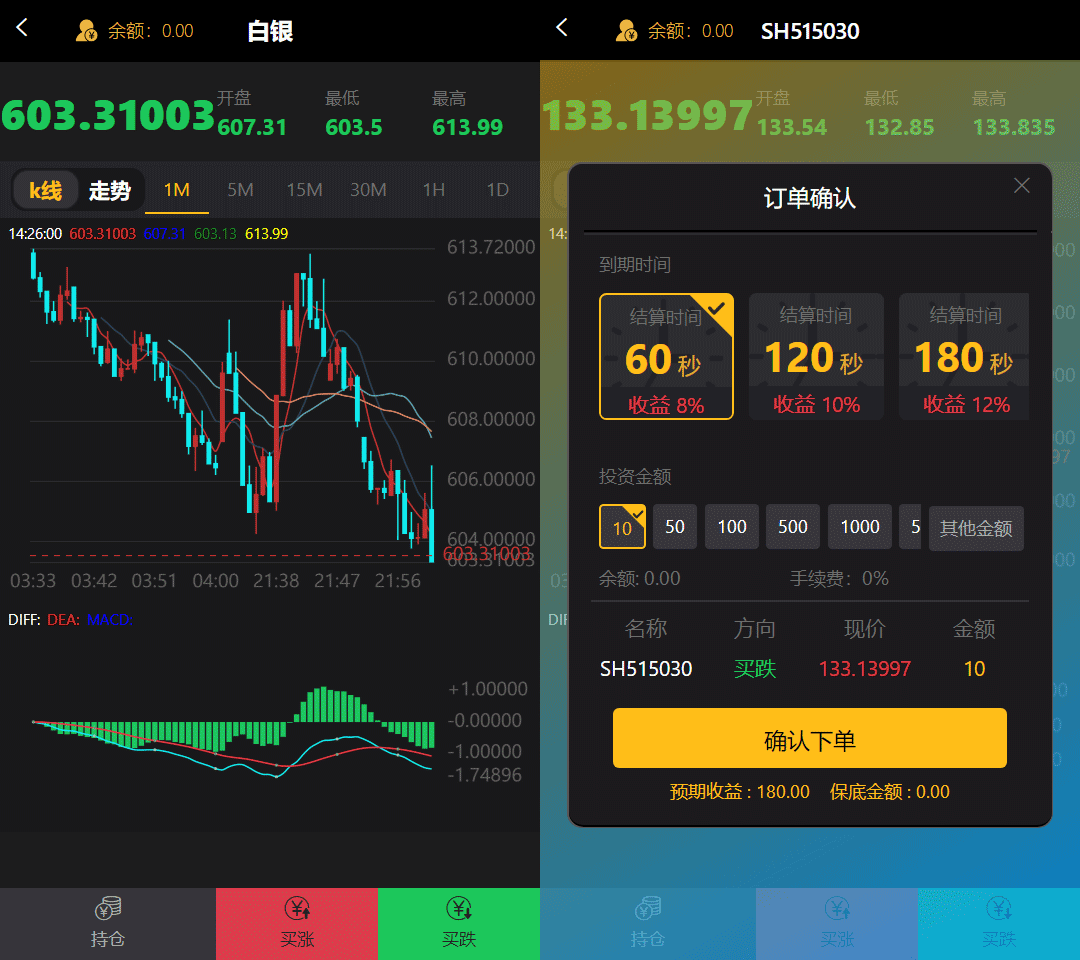Switch chart to 走势 trend view
Image resolution: width=1080 pixels, height=960 pixels.
[x=110, y=190]
